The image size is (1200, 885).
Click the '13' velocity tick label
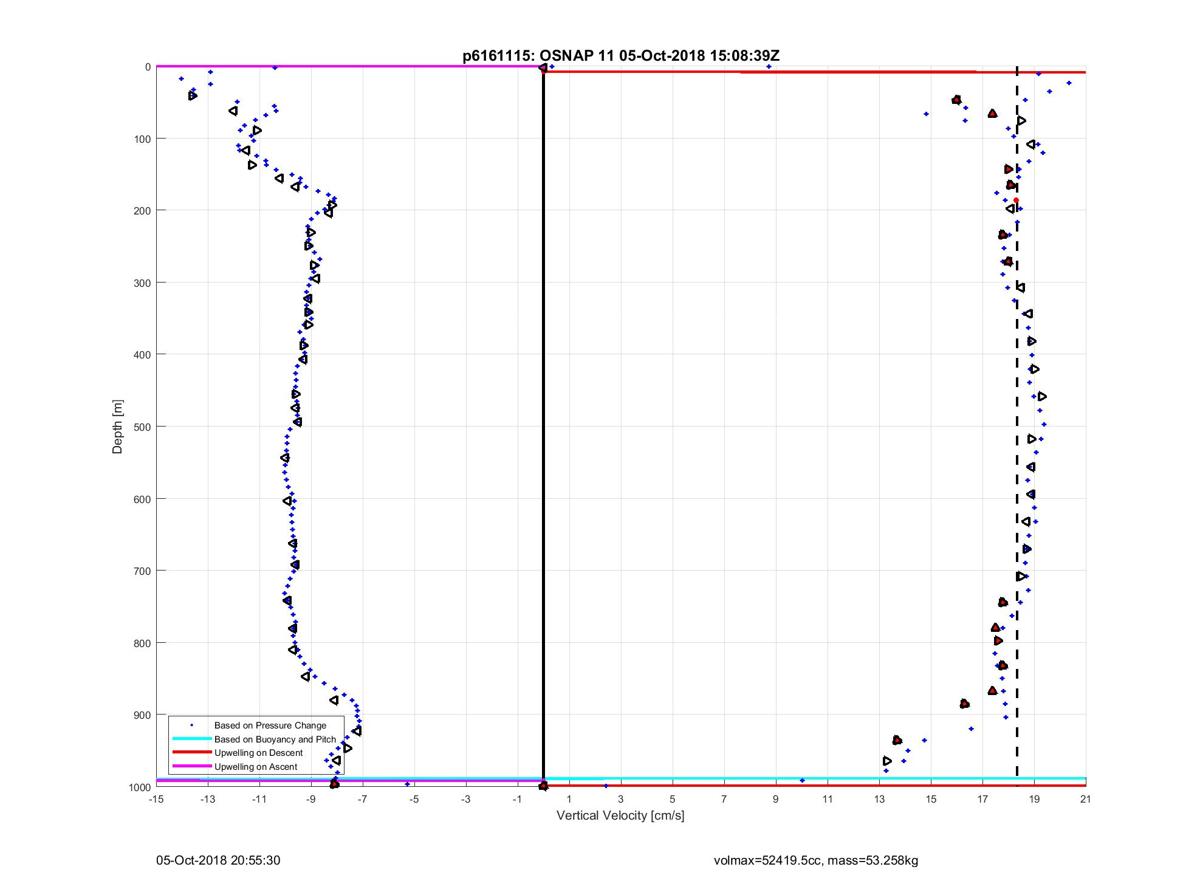tap(880, 799)
